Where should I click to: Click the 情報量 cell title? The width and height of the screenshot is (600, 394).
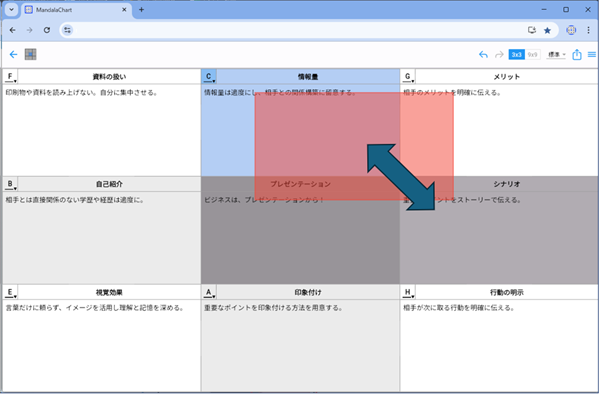pyautogui.click(x=308, y=77)
